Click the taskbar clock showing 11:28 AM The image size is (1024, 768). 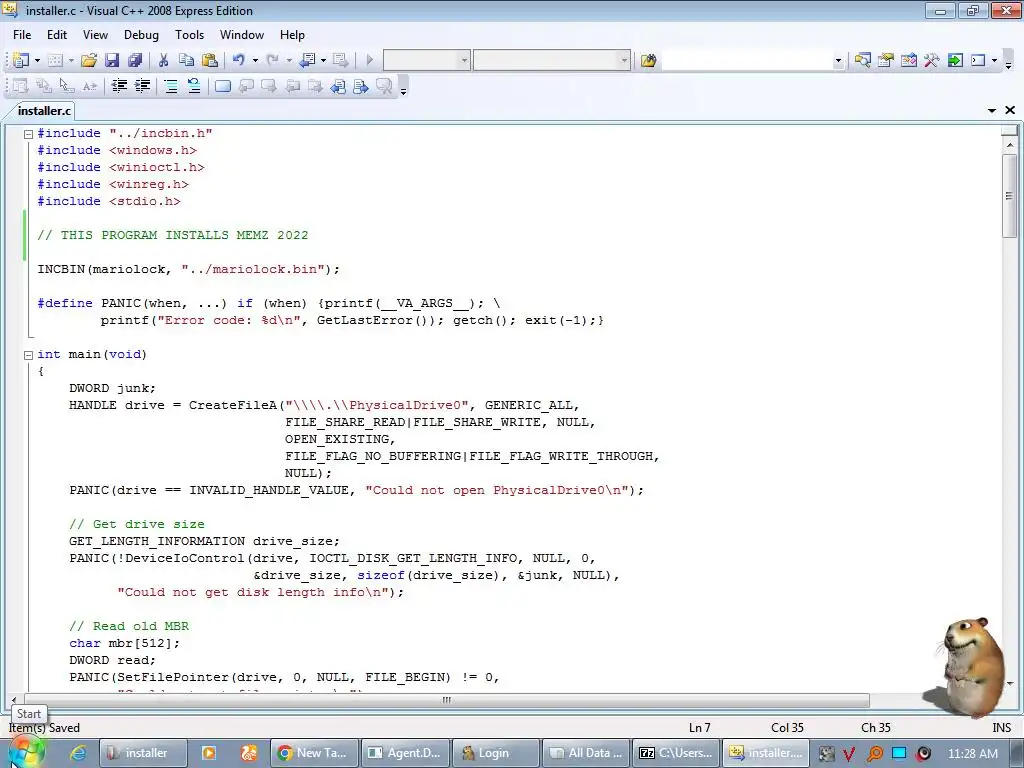click(x=972, y=753)
